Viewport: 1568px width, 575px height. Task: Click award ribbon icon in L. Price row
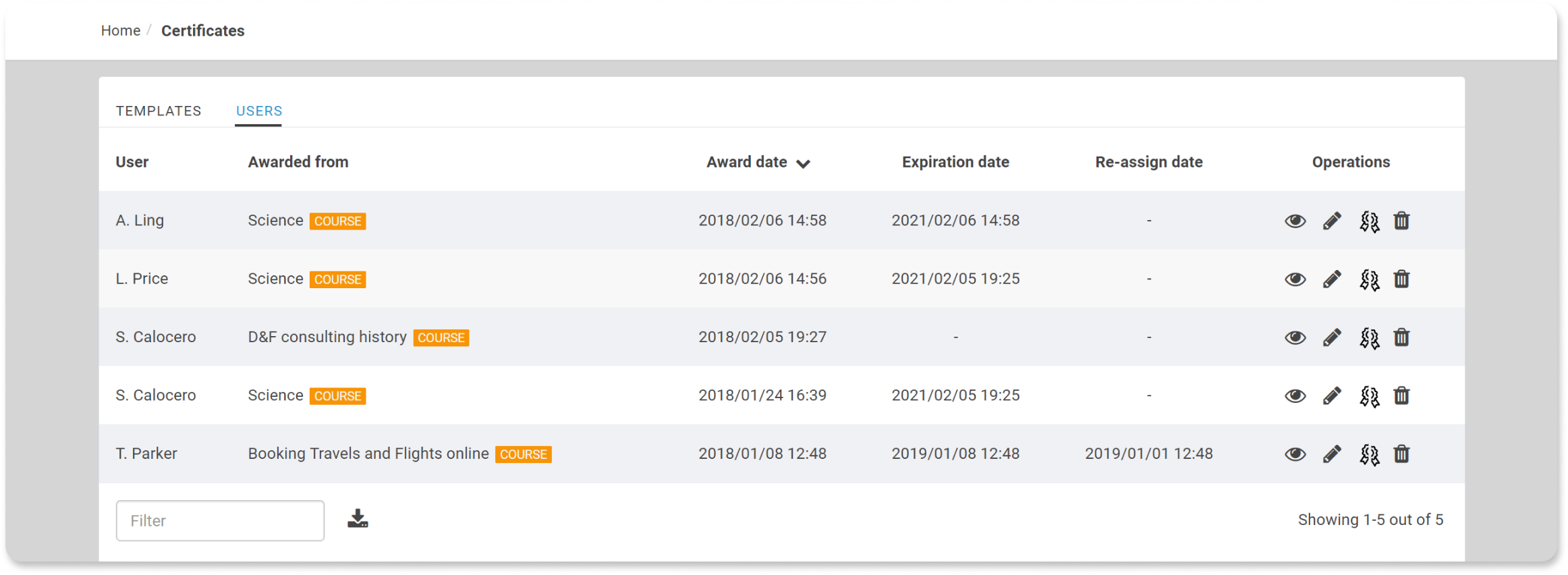[x=1369, y=279]
